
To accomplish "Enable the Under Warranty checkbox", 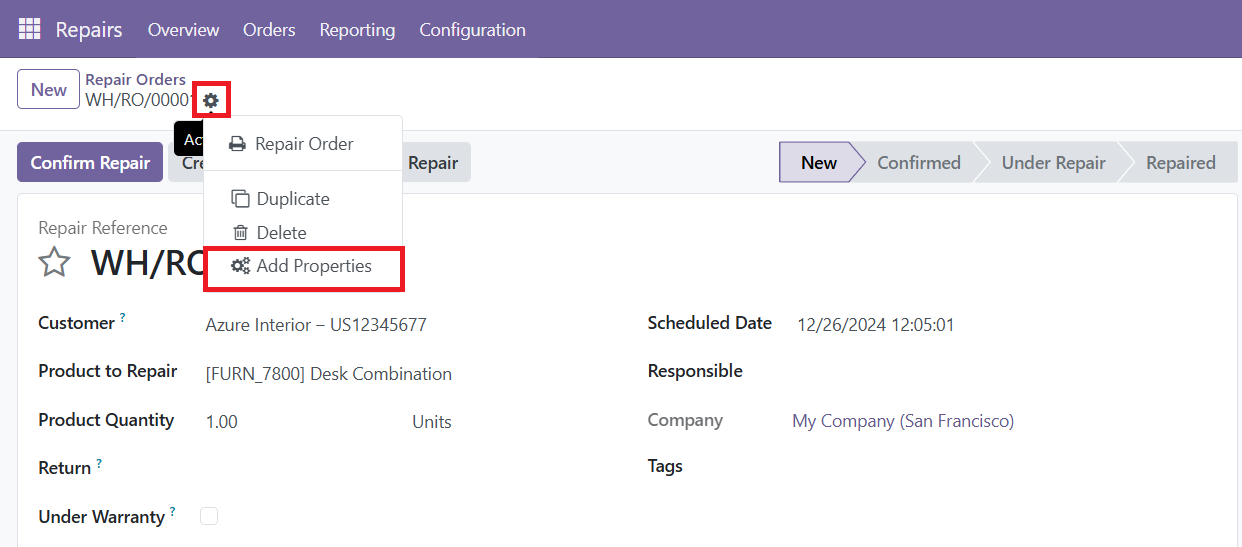I will tap(209, 516).
